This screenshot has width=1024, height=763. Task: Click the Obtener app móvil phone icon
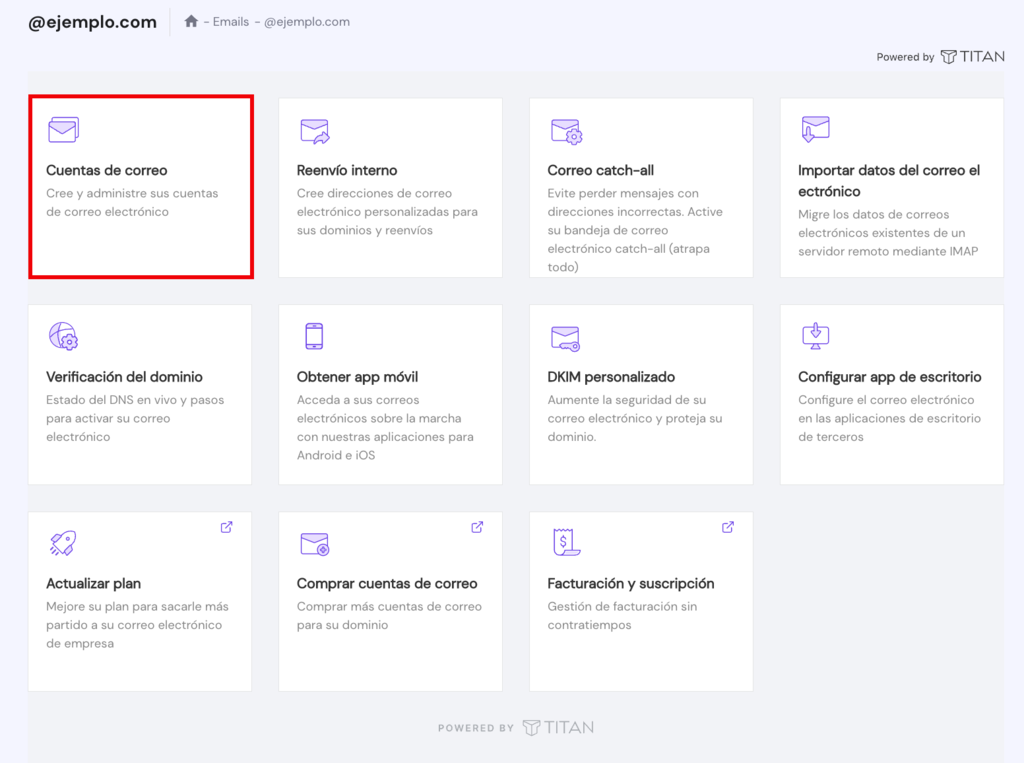pos(314,337)
